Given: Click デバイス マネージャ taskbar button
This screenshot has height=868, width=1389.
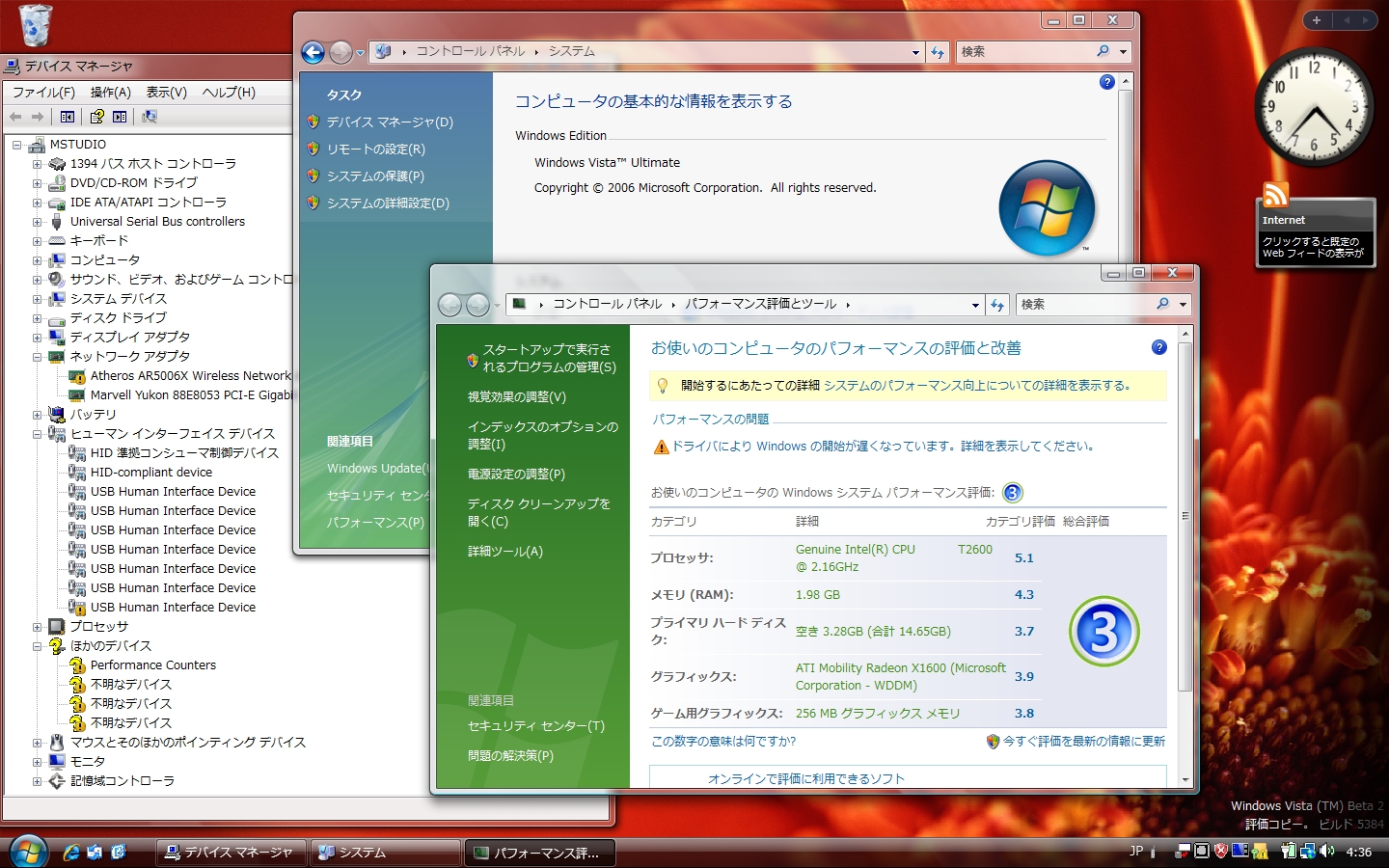Looking at the screenshot, I should [x=231, y=853].
